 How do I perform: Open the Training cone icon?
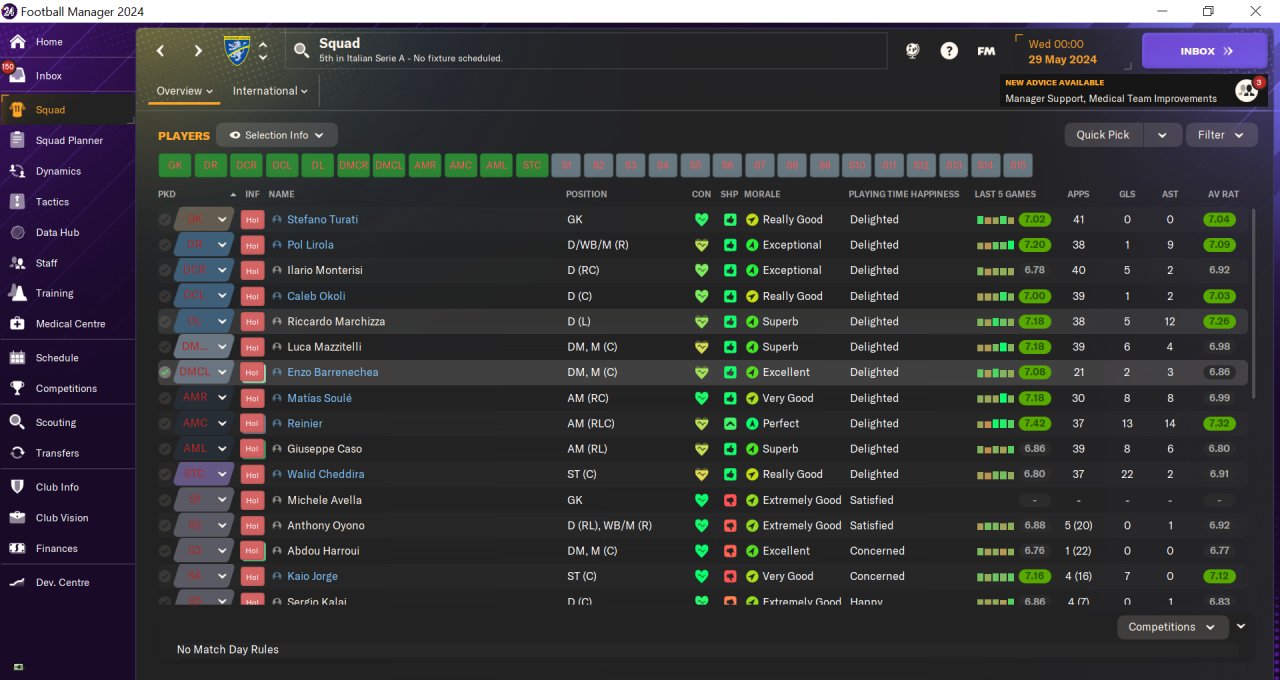click(x=17, y=293)
